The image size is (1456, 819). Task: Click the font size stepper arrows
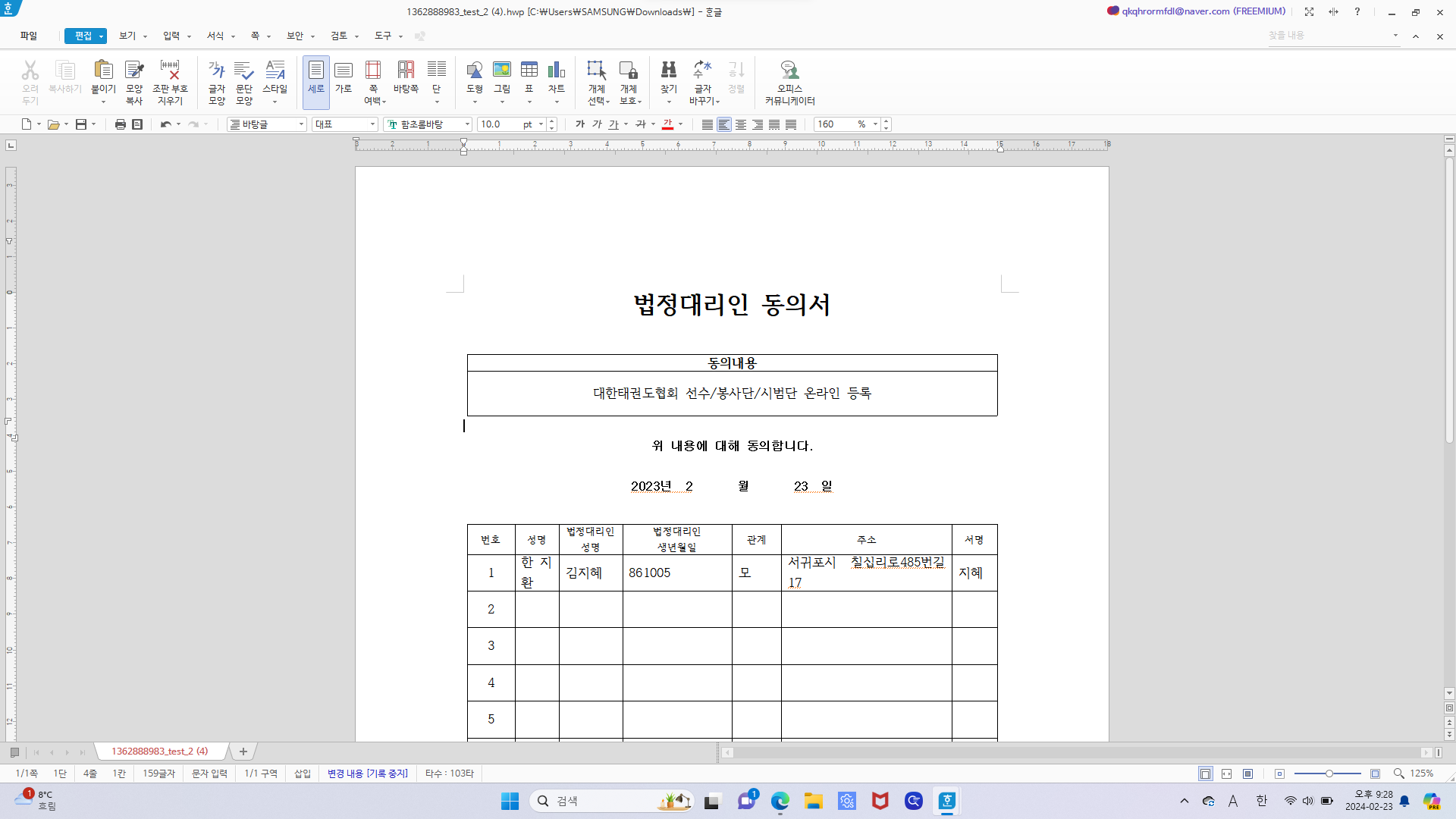click(x=552, y=124)
